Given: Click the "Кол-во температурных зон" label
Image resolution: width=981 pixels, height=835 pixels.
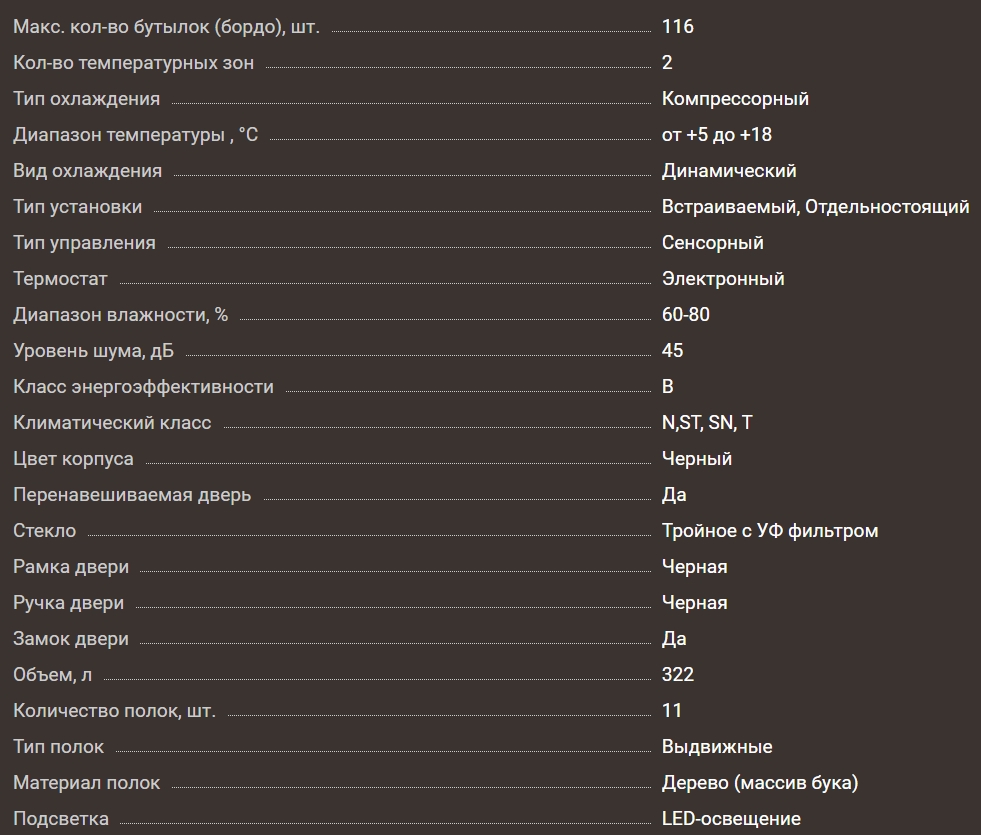Looking at the screenshot, I should coord(134,63).
